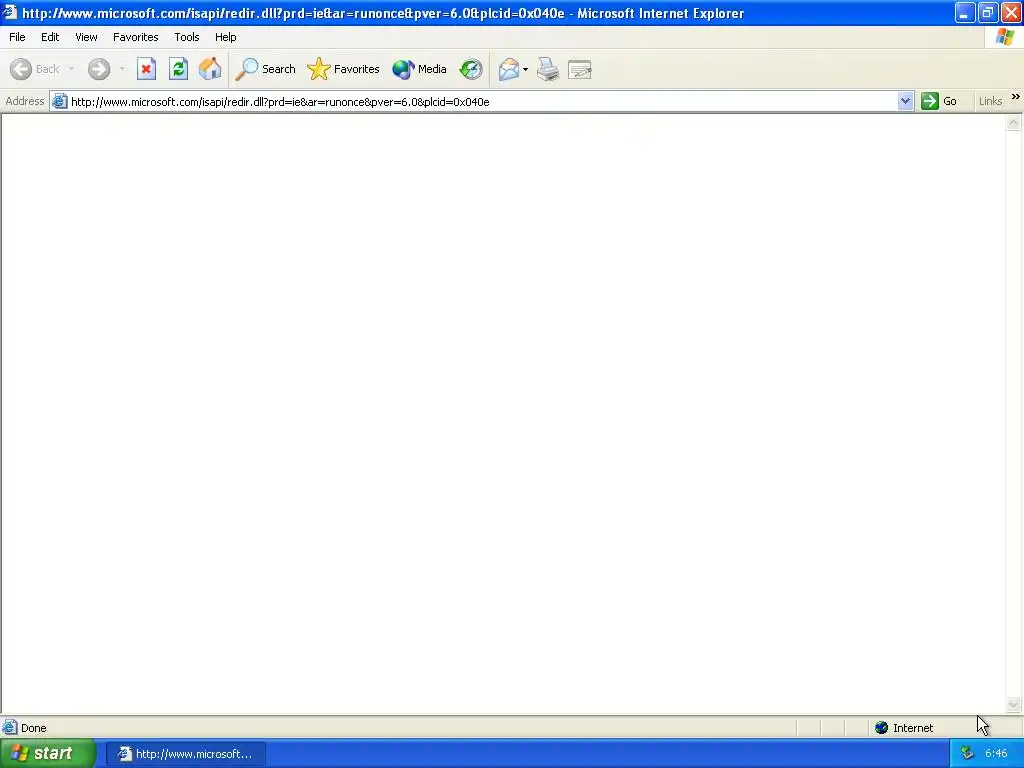Image resolution: width=1024 pixels, height=768 pixels.
Task: Open the Back history dropdown arrow
Action: tap(71, 69)
